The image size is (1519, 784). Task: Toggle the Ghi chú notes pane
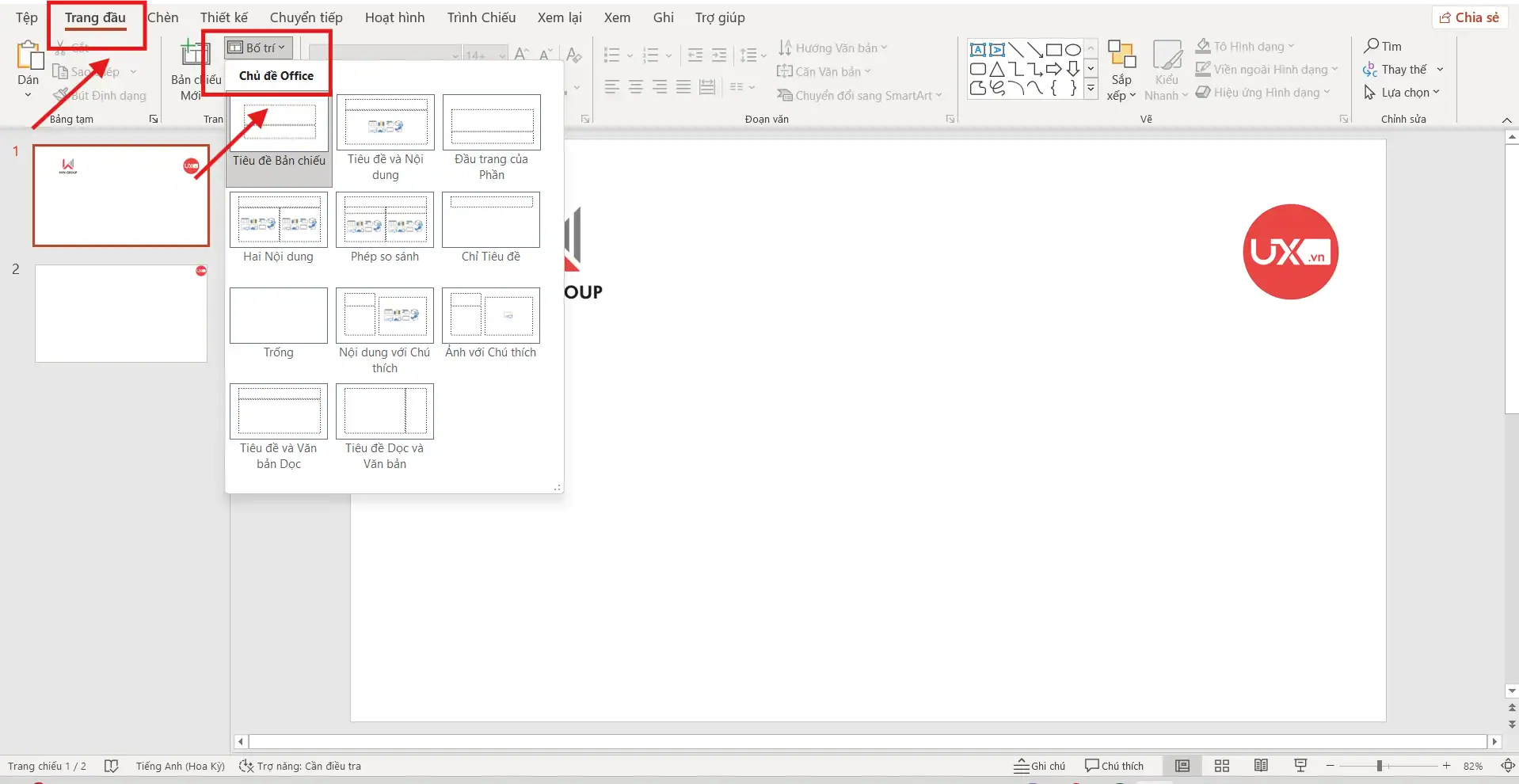[x=1039, y=766]
